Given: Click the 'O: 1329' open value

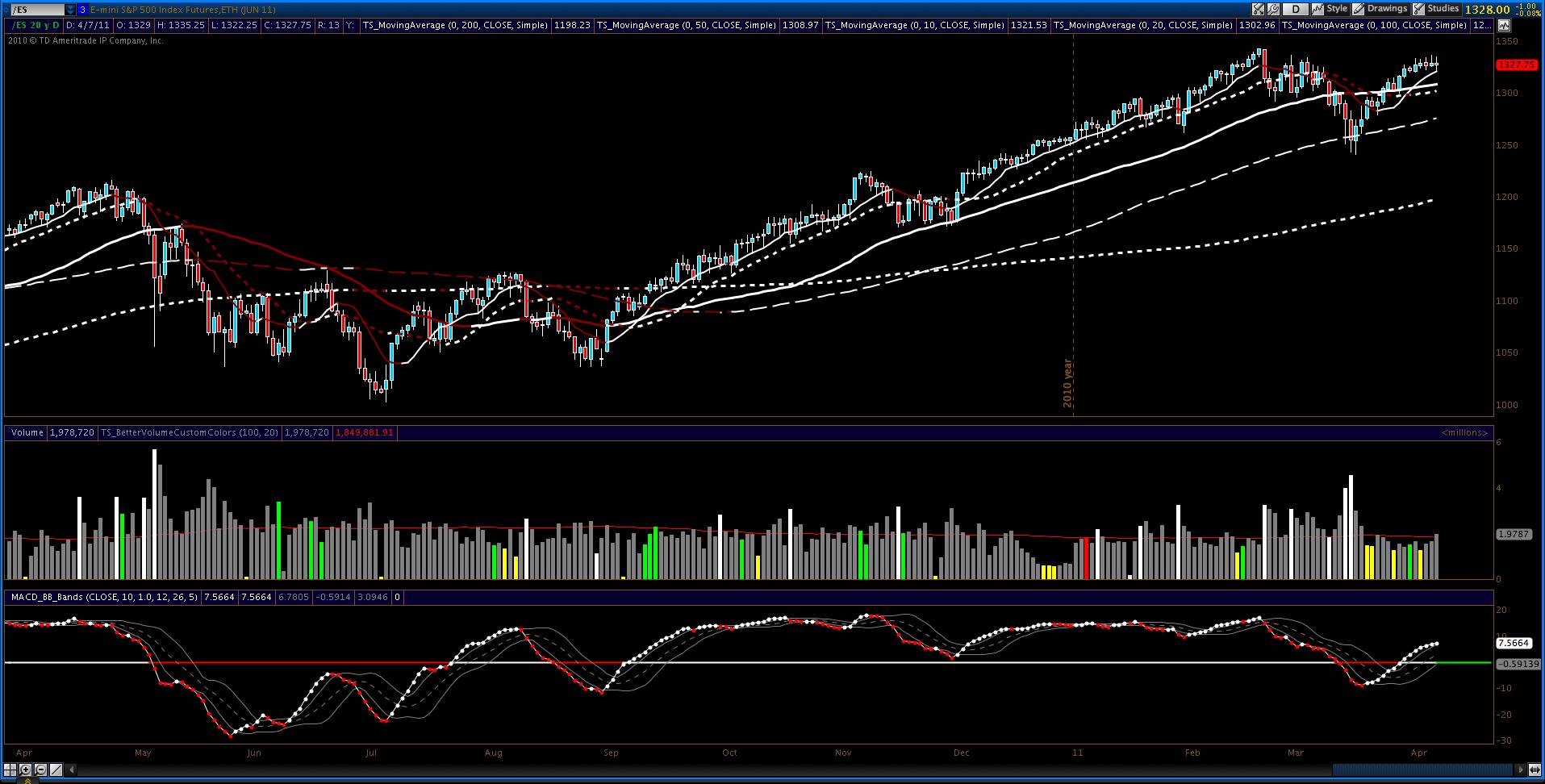Looking at the screenshot, I should (x=134, y=25).
